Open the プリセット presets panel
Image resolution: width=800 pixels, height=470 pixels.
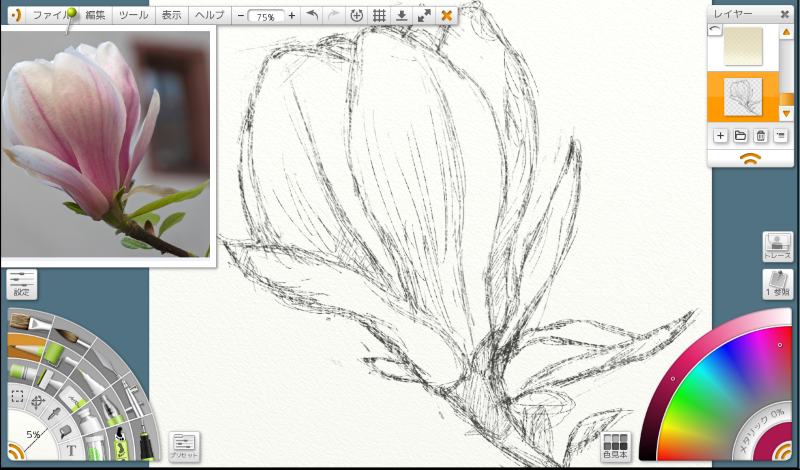coord(184,445)
